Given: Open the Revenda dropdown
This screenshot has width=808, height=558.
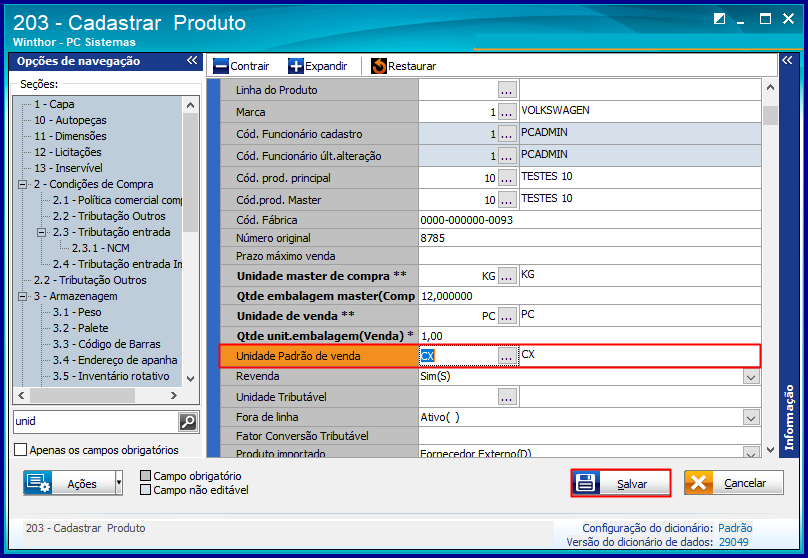Looking at the screenshot, I should (x=751, y=377).
